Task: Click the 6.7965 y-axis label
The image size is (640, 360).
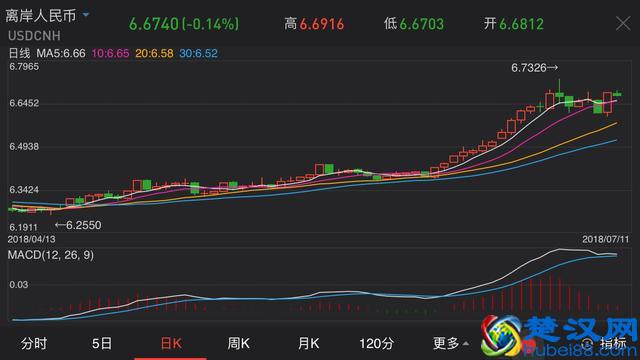Action: tap(24, 67)
